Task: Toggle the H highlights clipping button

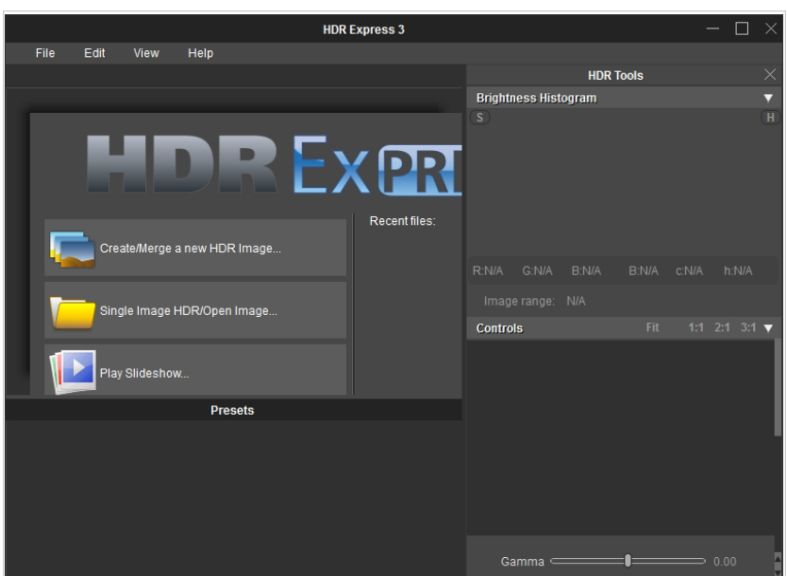Action: (x=770, y=117)
